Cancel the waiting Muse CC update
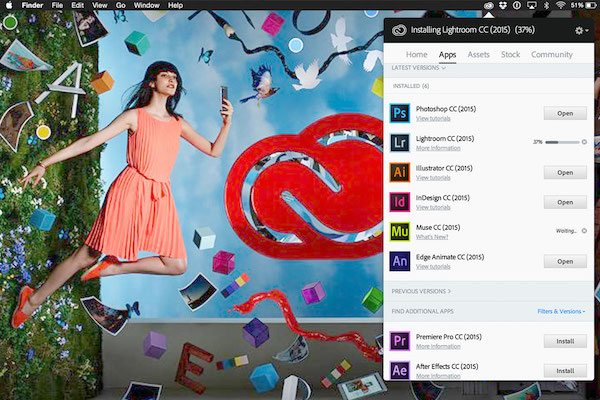Image resolution: width=600 pixels, height=400 pixels. coord(585,232)
